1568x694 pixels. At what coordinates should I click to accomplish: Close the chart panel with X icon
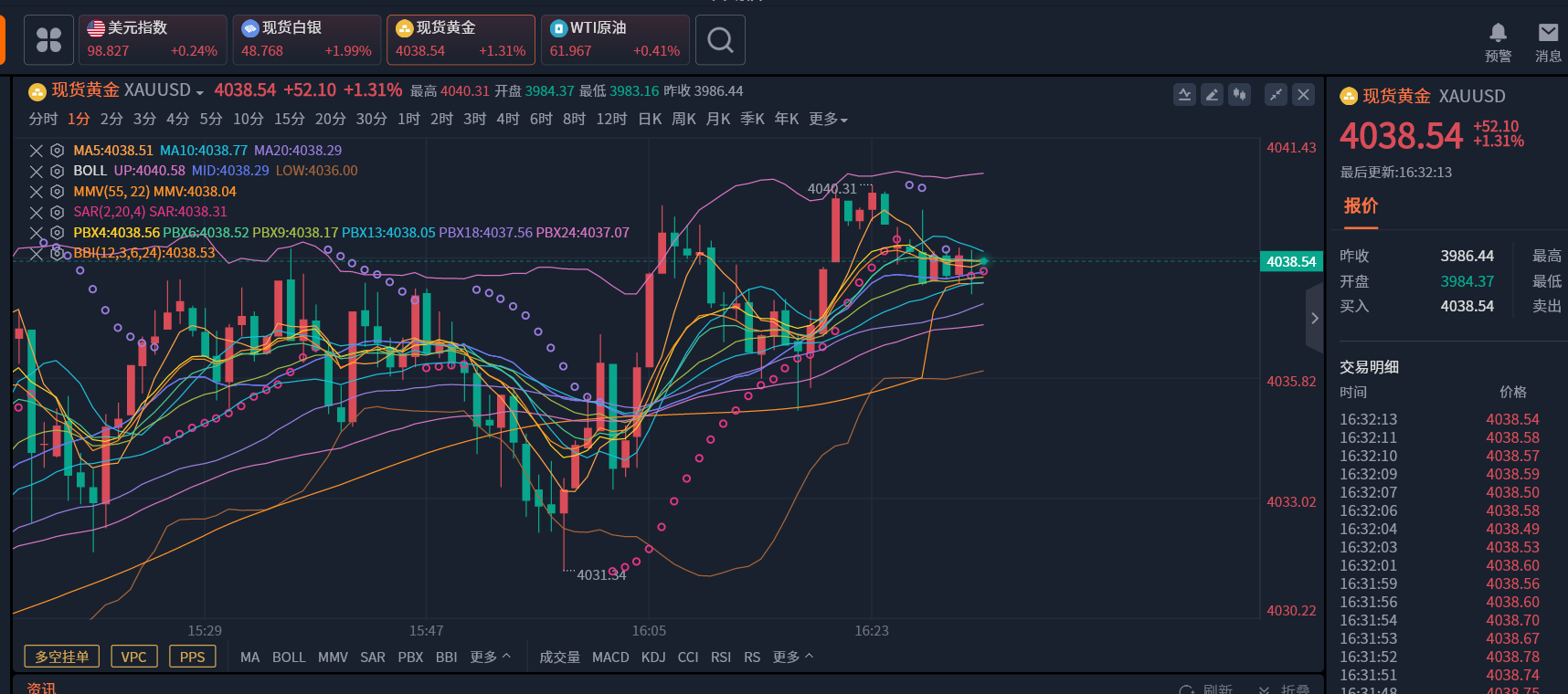tap(1304, 94)
